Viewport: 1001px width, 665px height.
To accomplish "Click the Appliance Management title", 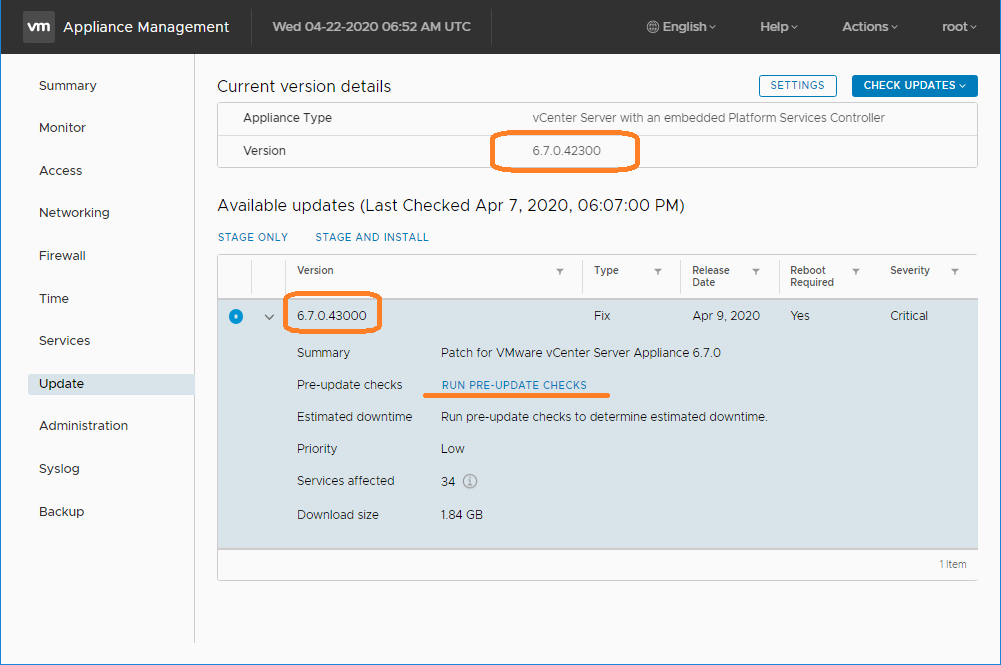I will pos(146,27).
